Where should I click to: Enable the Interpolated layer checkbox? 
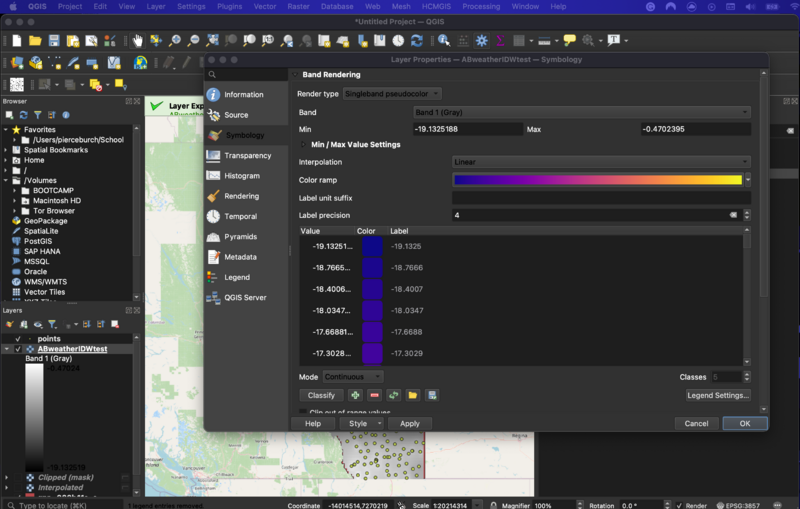coord(18,488)
